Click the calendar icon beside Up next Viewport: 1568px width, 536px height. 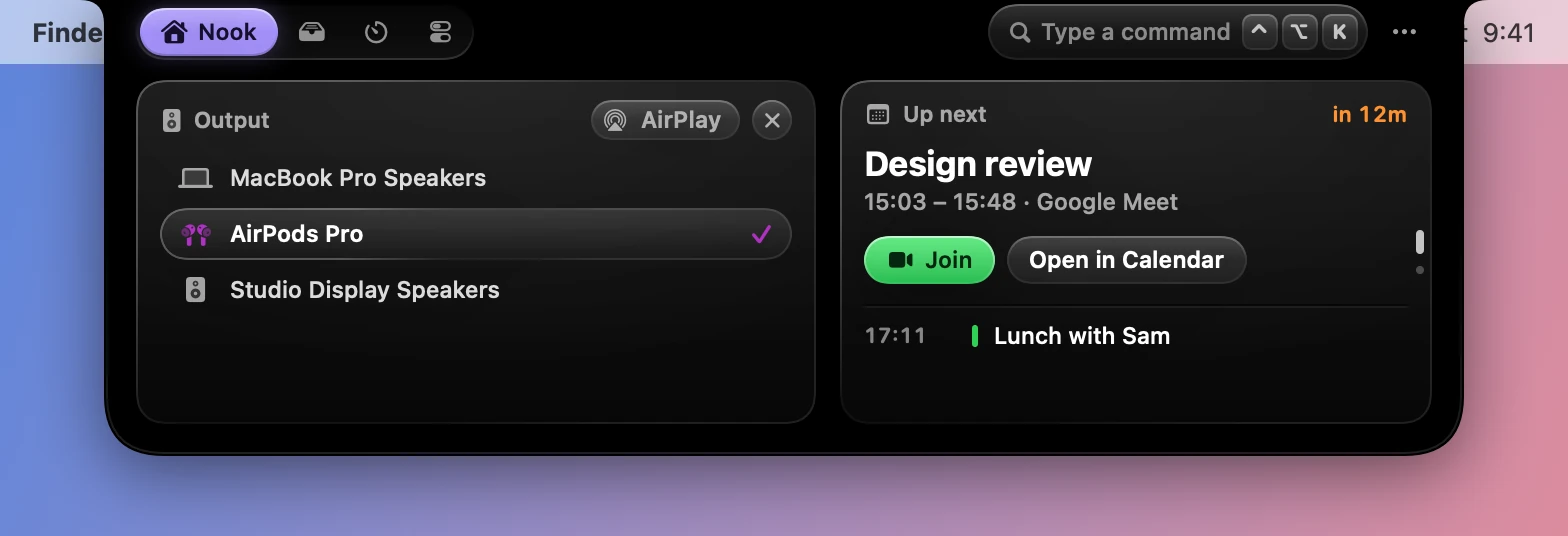pyautogui.click(x=878, y=115)
